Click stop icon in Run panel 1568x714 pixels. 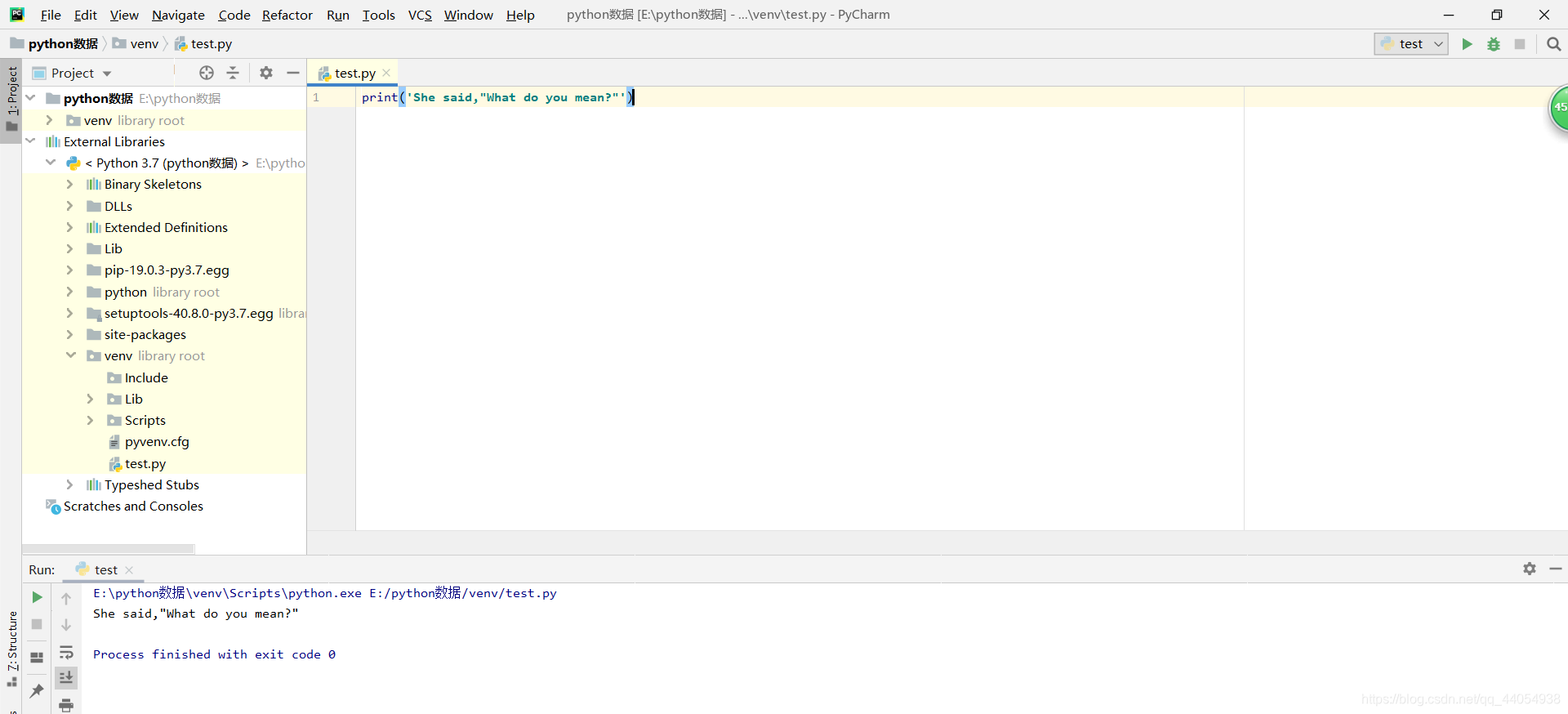click(x=37, y=624)
